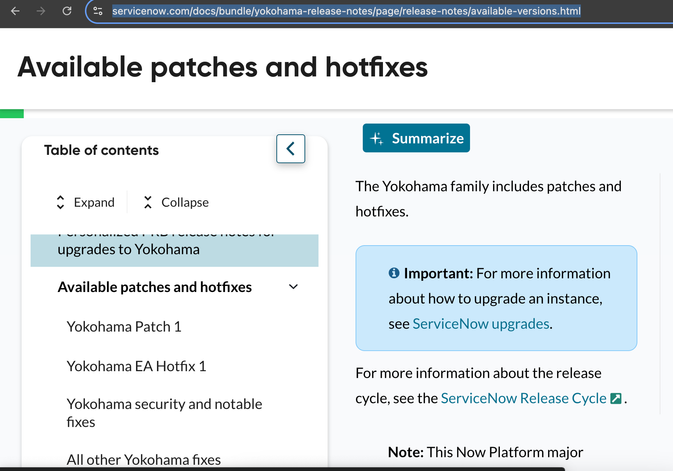The width and height of the screenshot is (673, 471).
Task: Click the Available patches and hotfixes heading
Action: 223,68
